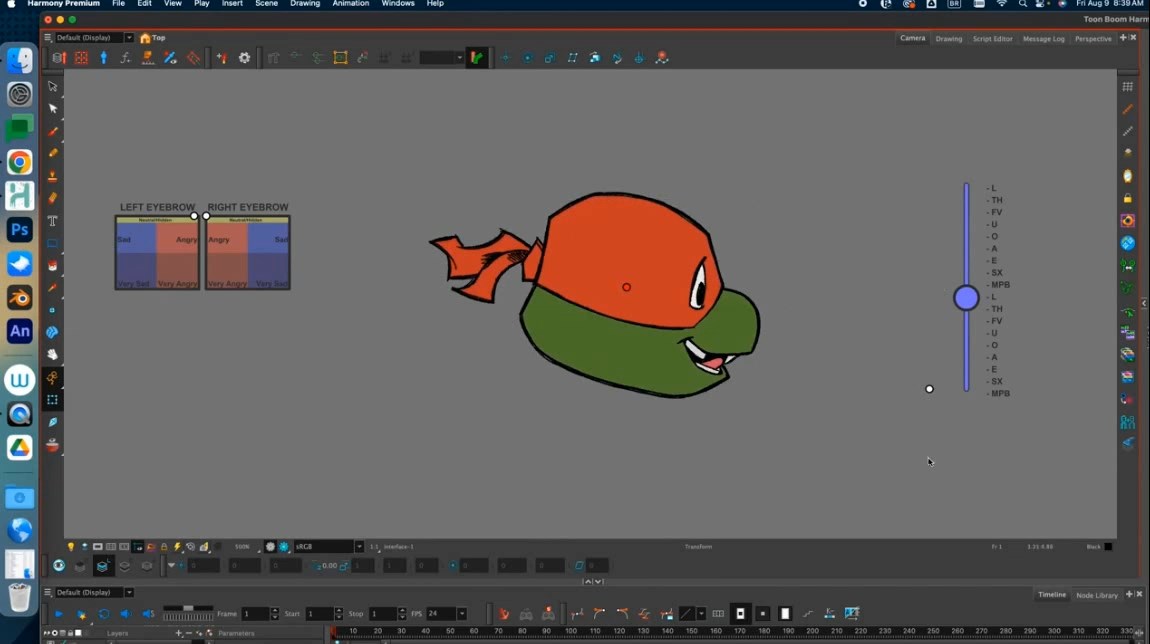This screenshot has width=1150, height=644.
Task: Click the green and red flags icon
Action: click(x=477, y=58)
